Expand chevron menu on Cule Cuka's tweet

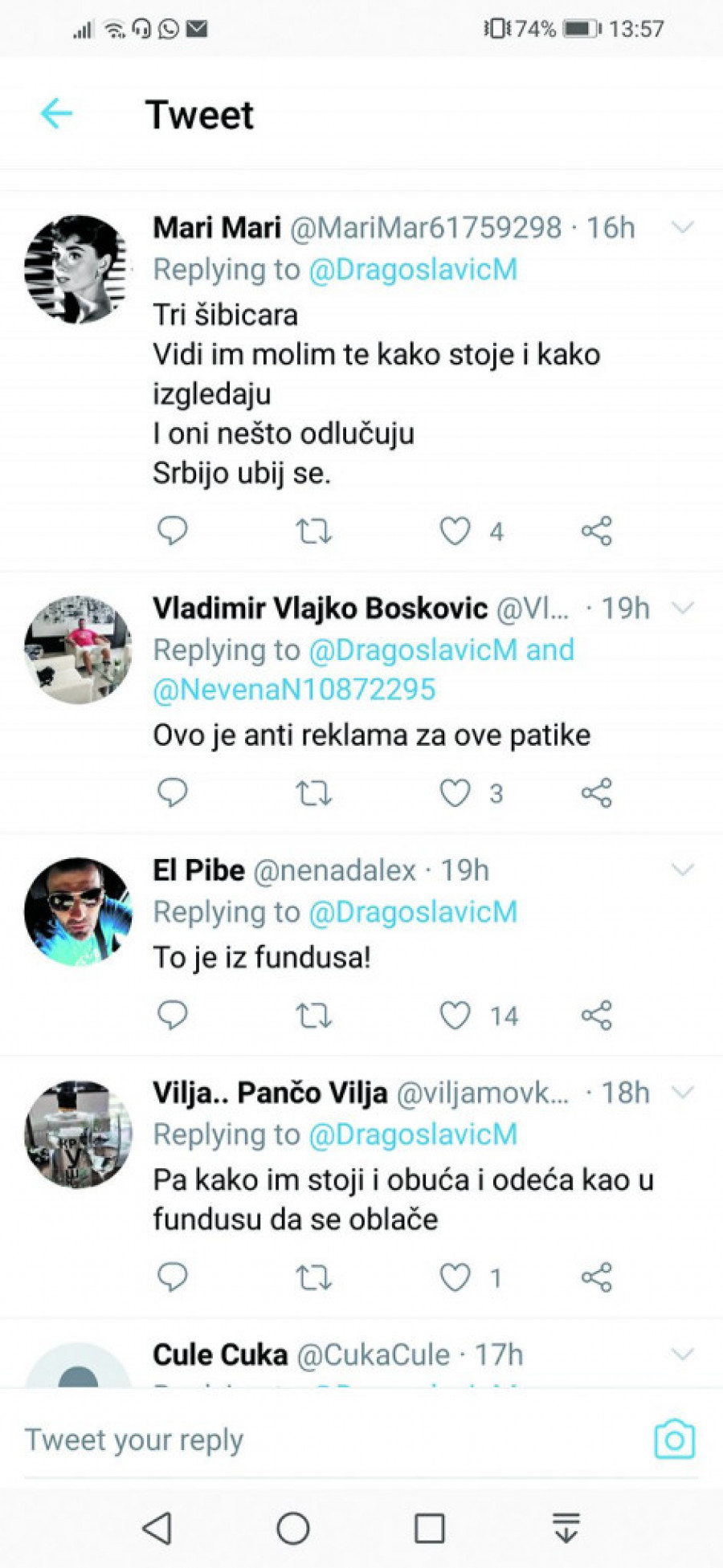tap(682, 1354)
